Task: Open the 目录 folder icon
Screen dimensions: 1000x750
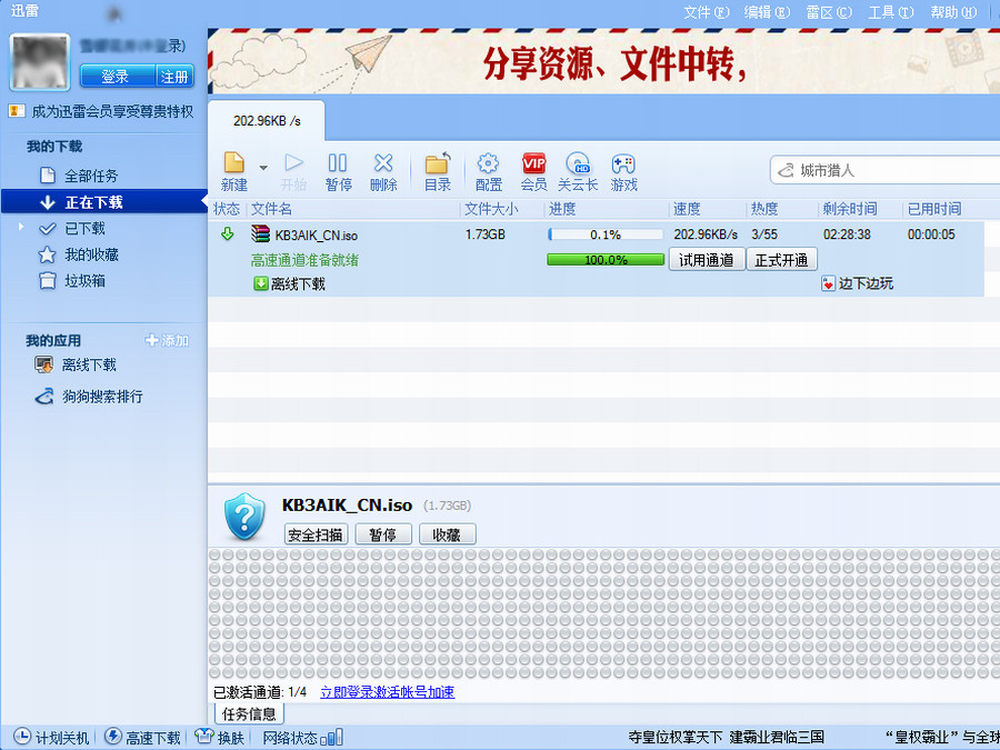Action: click(438, 172)
